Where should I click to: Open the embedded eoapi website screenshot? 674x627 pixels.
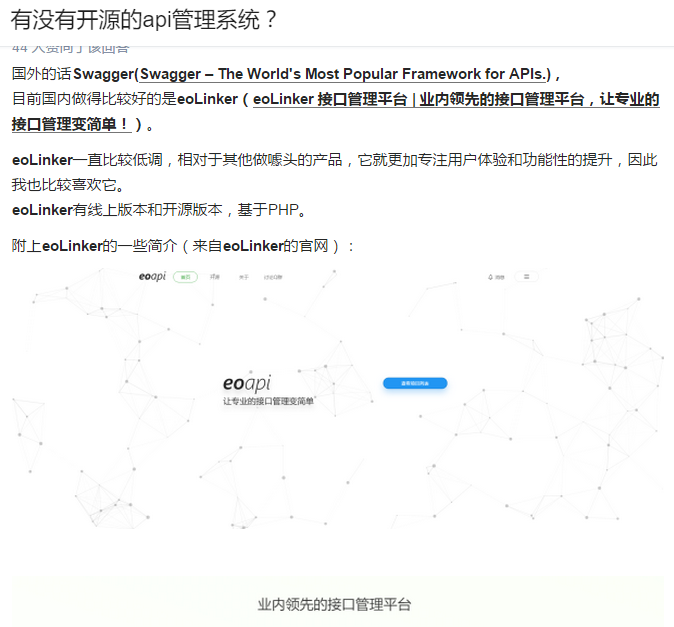337,400
